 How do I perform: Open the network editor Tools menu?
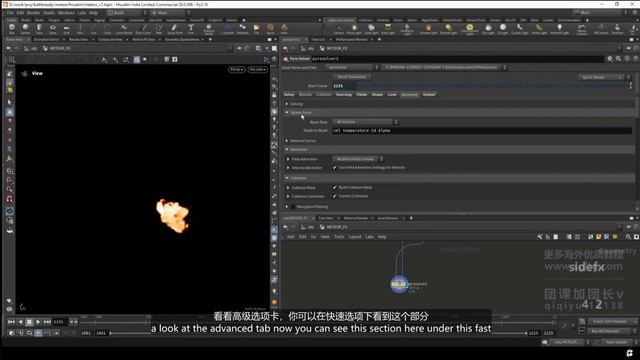point(339,237)
